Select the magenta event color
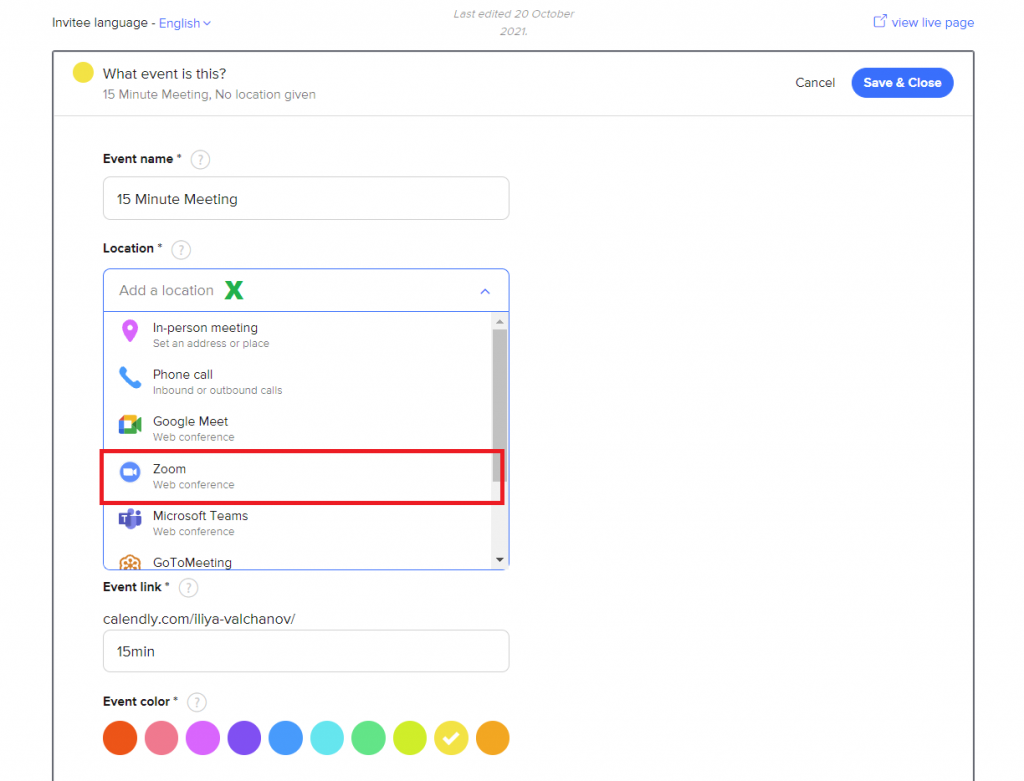Screen dimensions: 1024x781 coord(203,738)
